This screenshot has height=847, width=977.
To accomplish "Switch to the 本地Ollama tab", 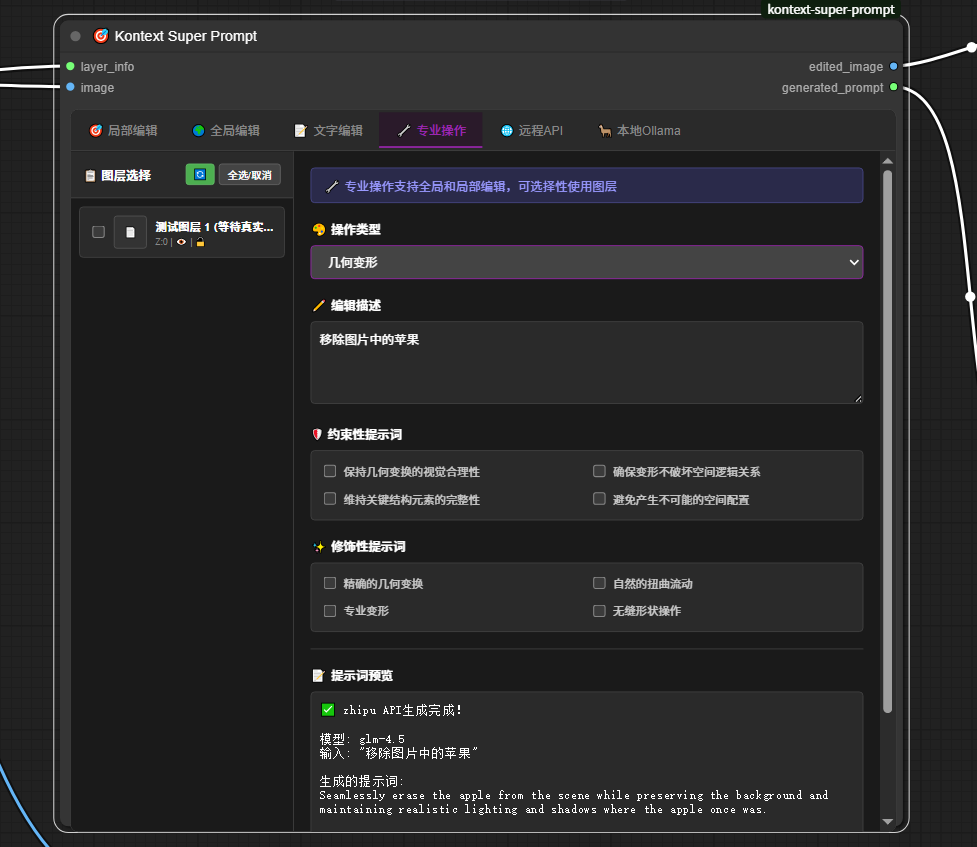I will coord(639,130).
